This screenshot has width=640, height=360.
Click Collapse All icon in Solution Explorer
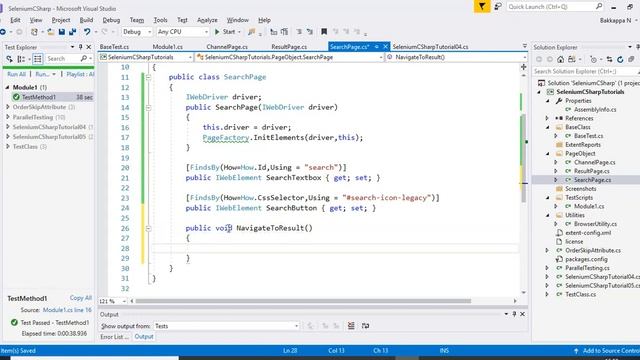631,60
